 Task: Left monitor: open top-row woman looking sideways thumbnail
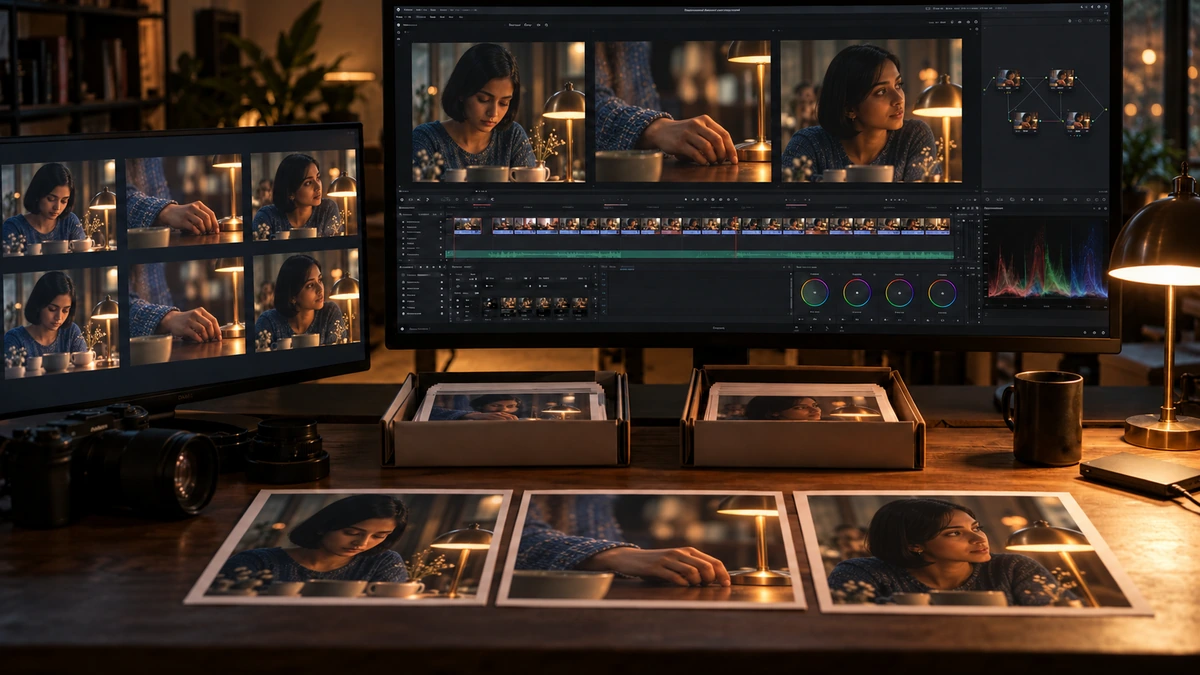coord(305,194)
